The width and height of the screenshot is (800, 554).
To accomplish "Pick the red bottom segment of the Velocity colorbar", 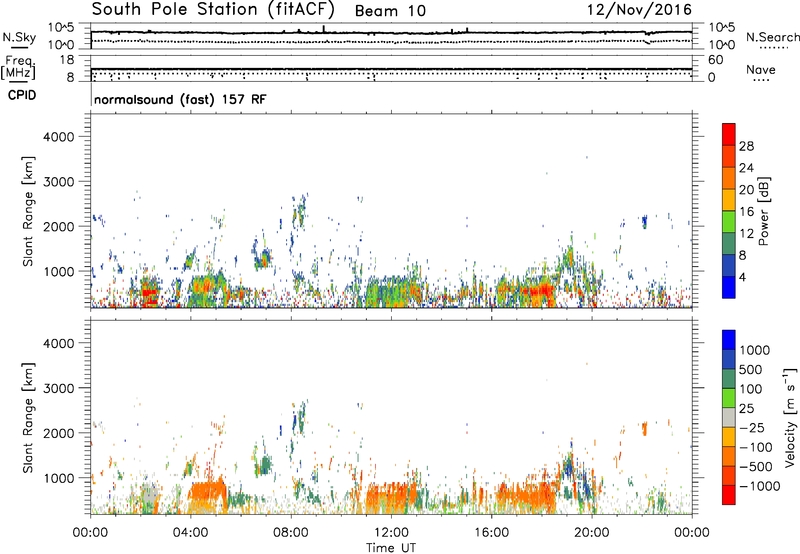I will coord(729,495).
